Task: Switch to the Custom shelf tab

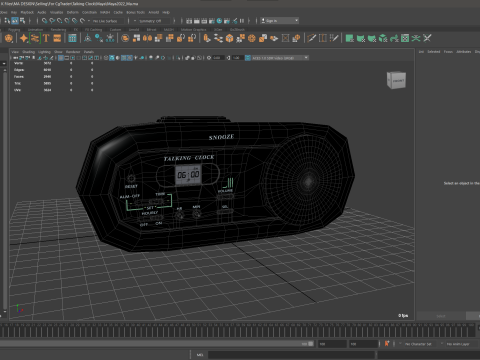Action: [x=115, y=30]
